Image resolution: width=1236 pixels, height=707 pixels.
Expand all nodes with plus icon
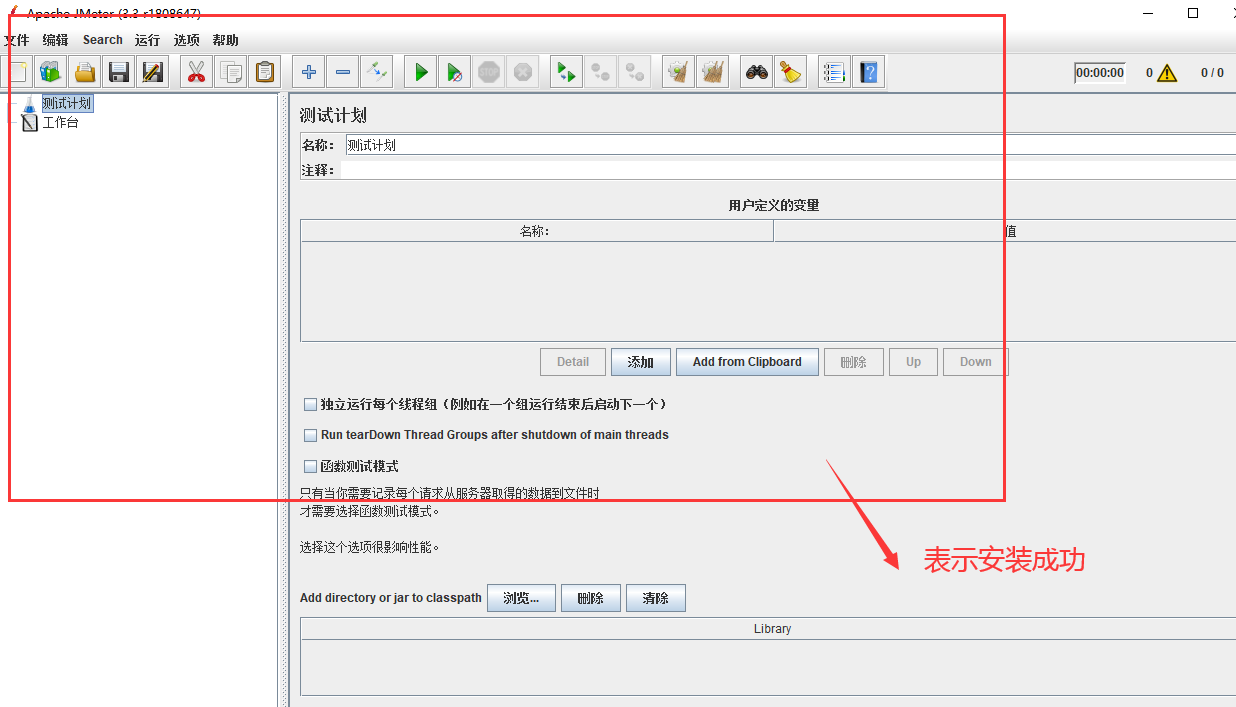pyautogui.click(x=309, y=72)
